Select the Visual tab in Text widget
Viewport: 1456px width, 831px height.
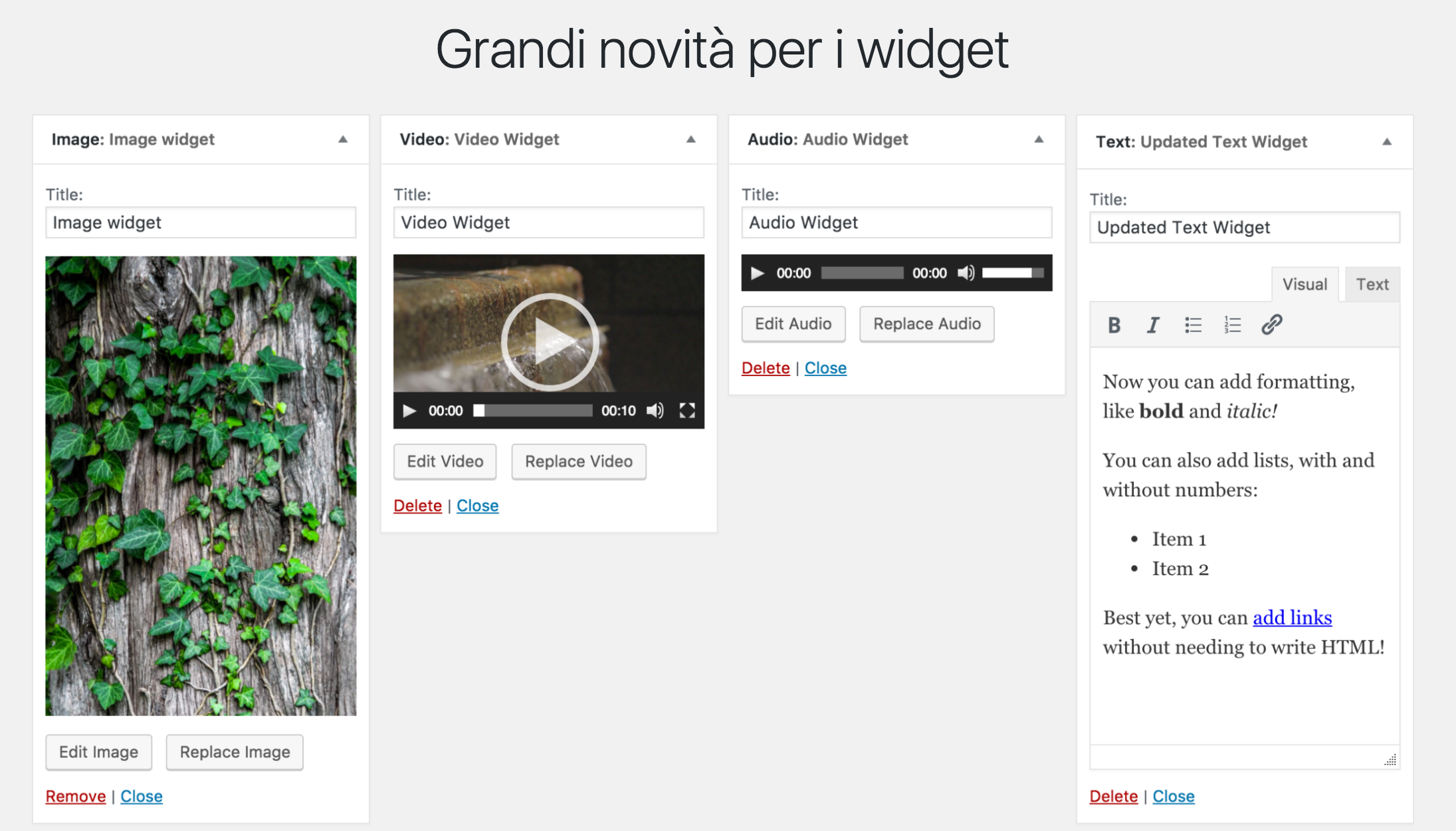pyautogui.click(x=1304, y=284)
